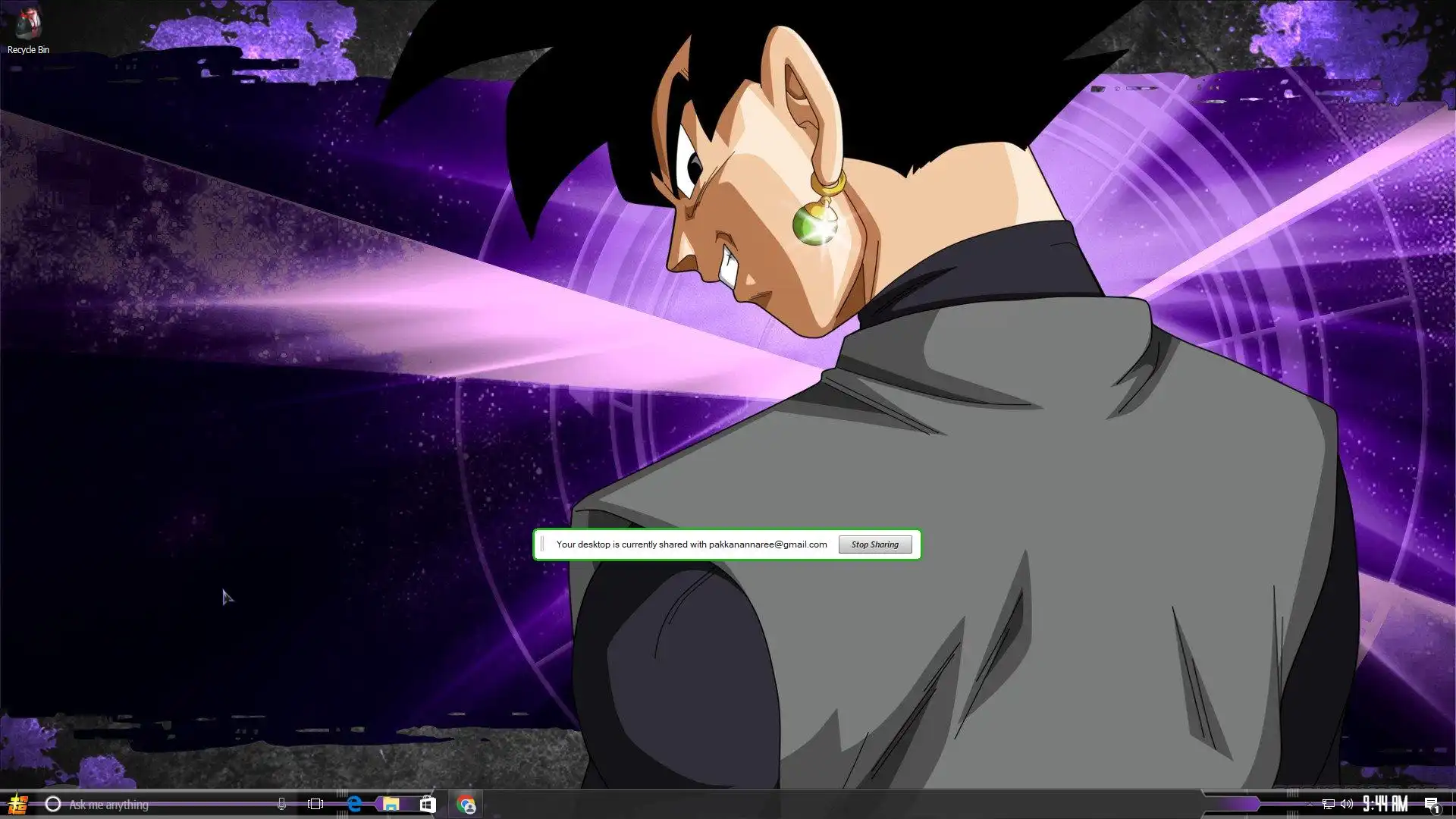This screenshot has width=1456, height=819.
Task: Open the network status tray icon
Action: (x=1328, y=804)
